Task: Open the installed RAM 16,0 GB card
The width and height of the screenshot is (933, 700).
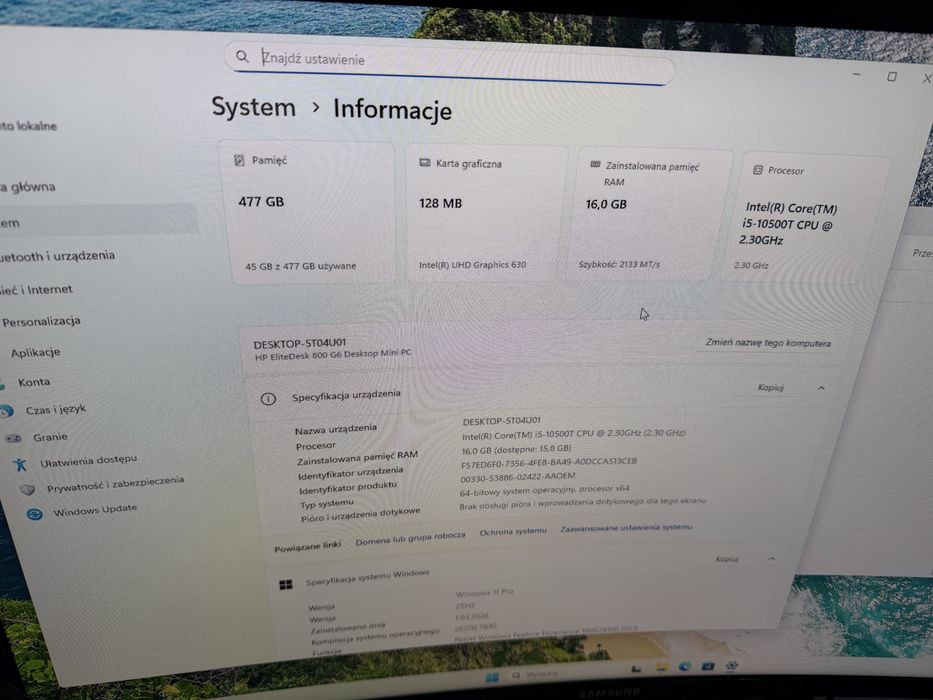Action: (x=650, y=214)
